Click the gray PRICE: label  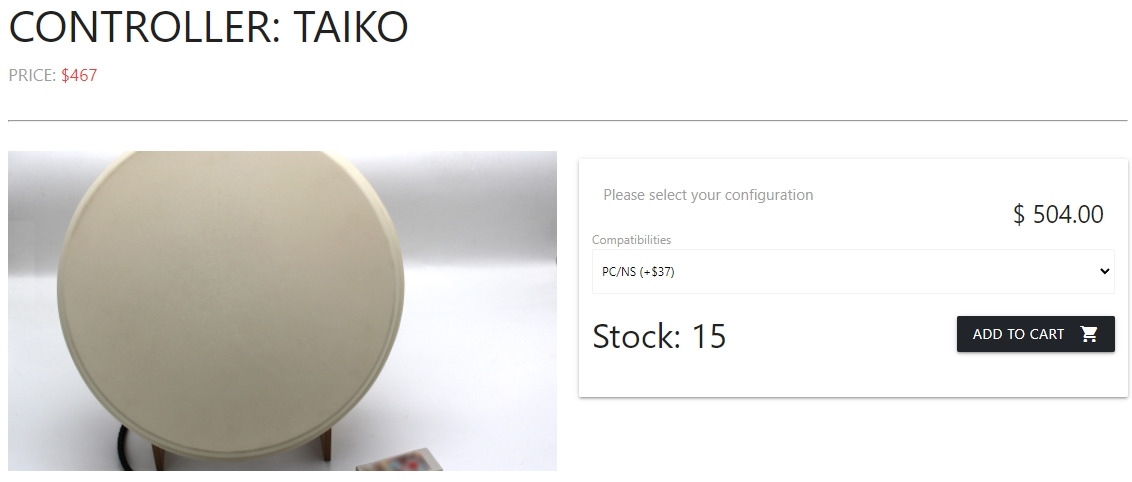32,75
